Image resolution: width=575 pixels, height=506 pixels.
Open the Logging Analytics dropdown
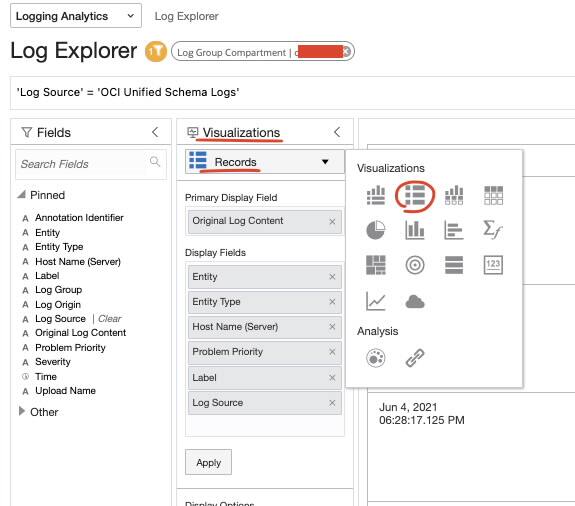point(76,16)
